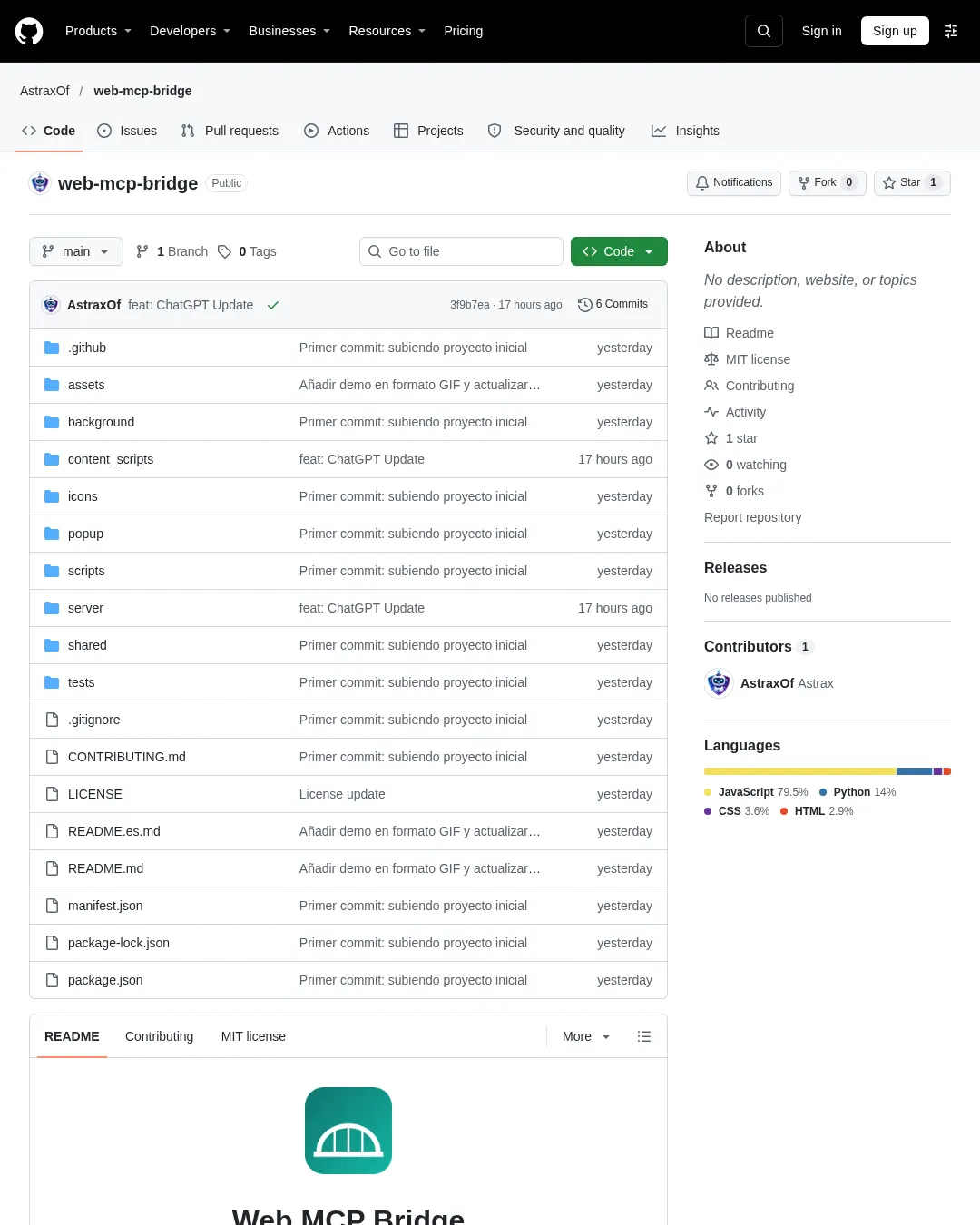
Task: Open the Actions tab
Action: click(337, 131)
